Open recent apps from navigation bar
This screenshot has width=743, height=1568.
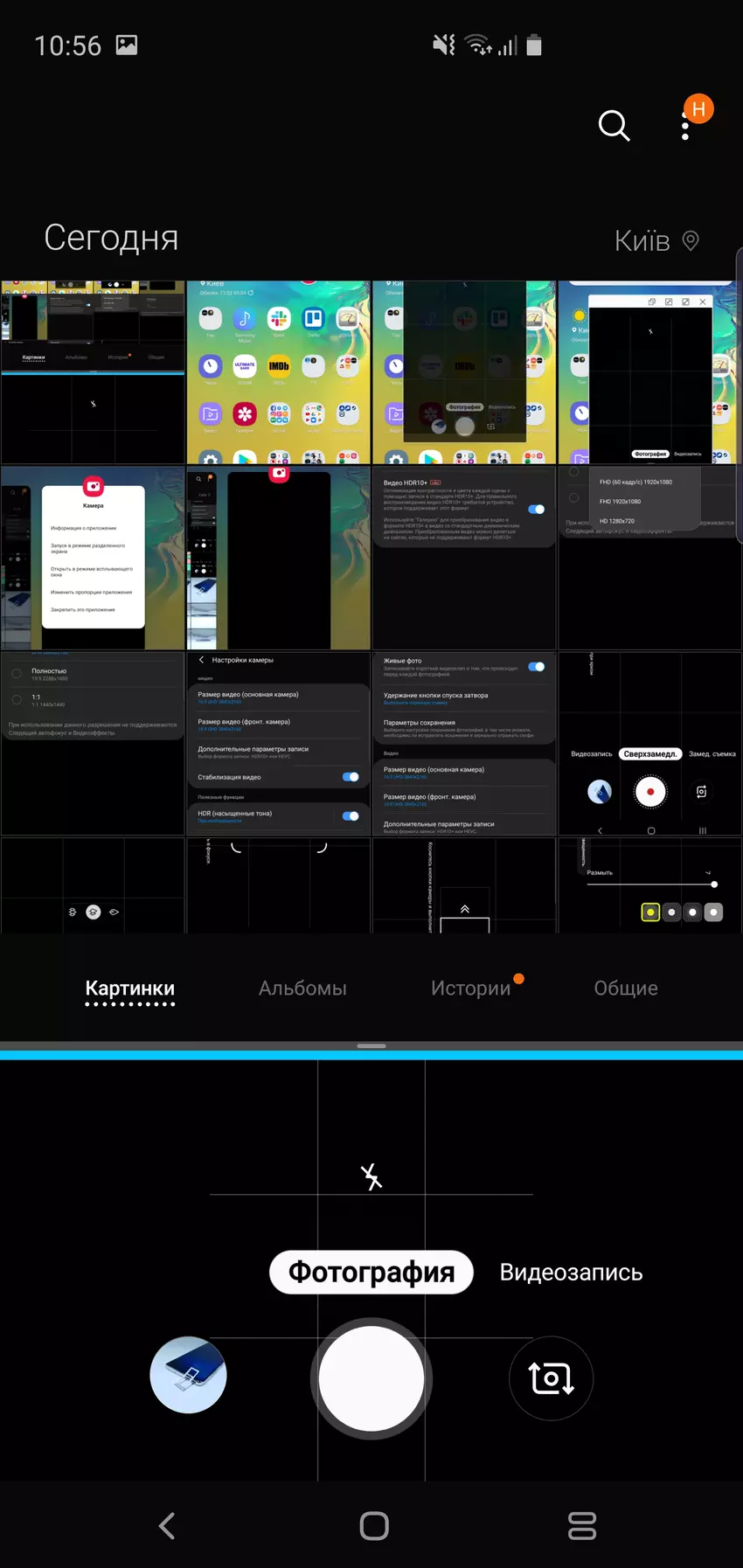(581, 1525)
